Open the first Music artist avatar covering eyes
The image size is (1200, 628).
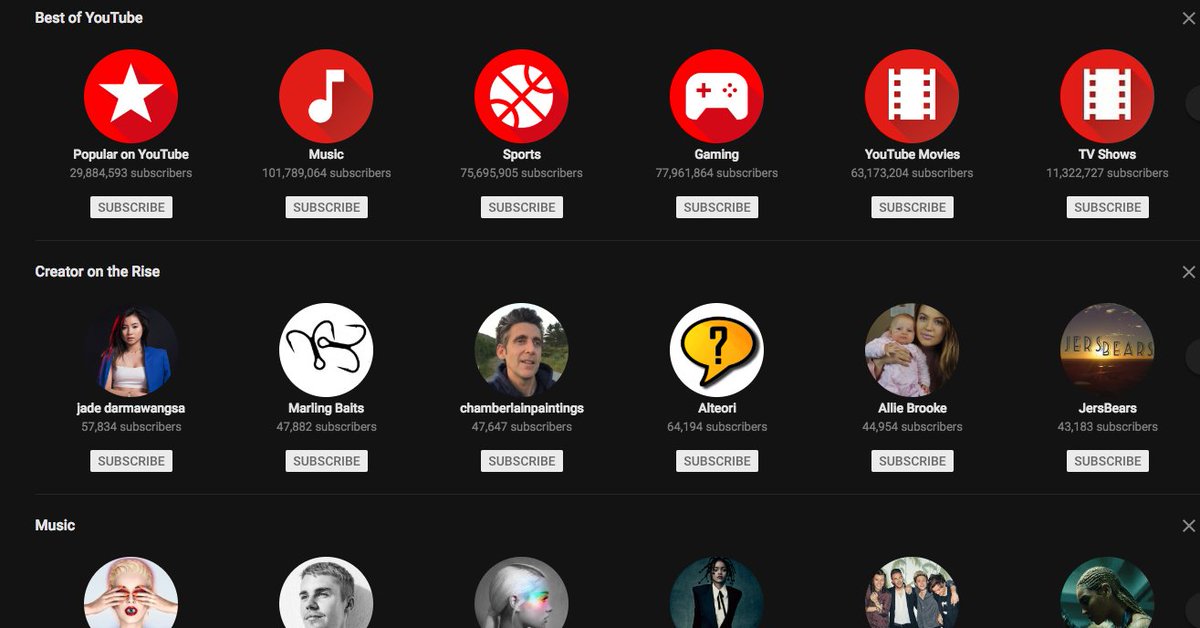pos(131,593)
